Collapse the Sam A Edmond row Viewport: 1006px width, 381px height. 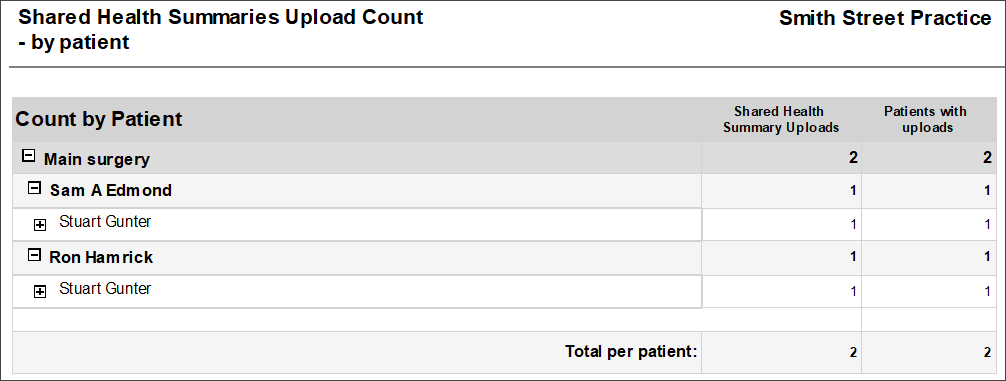point(35,189)
